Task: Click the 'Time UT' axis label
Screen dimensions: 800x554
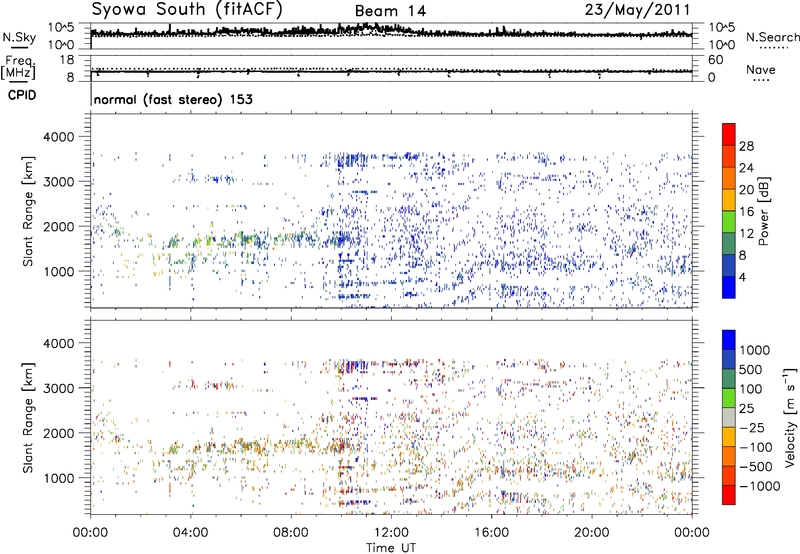Action: point(391,548)
